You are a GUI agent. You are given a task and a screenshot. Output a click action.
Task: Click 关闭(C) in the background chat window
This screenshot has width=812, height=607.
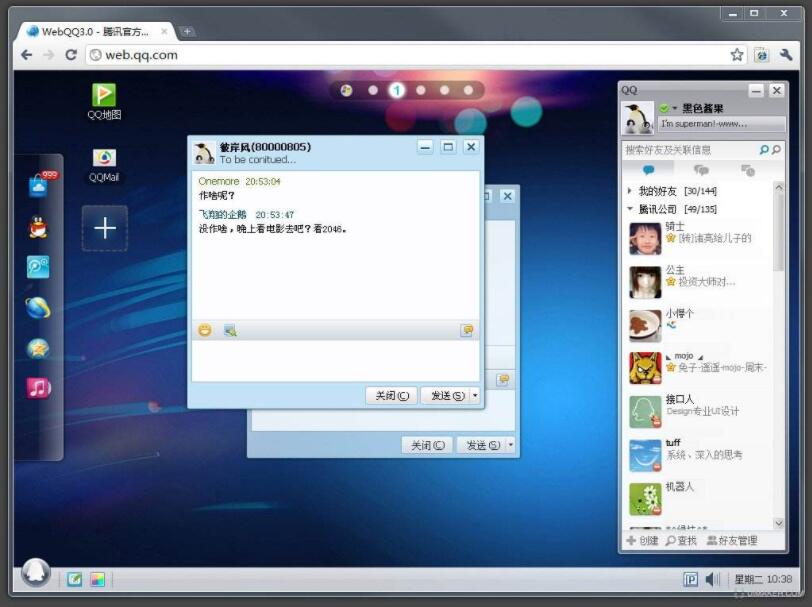point(428,445)
